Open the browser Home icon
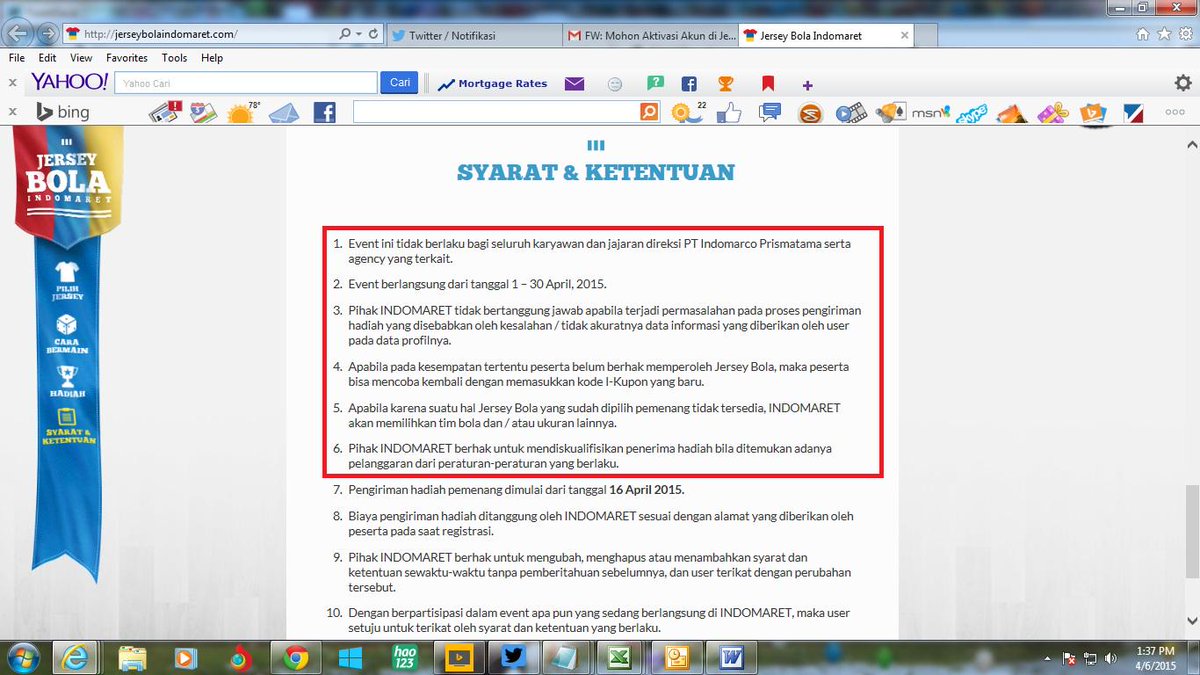The width and height of the screenshot is (1200, 675). 1143,34
